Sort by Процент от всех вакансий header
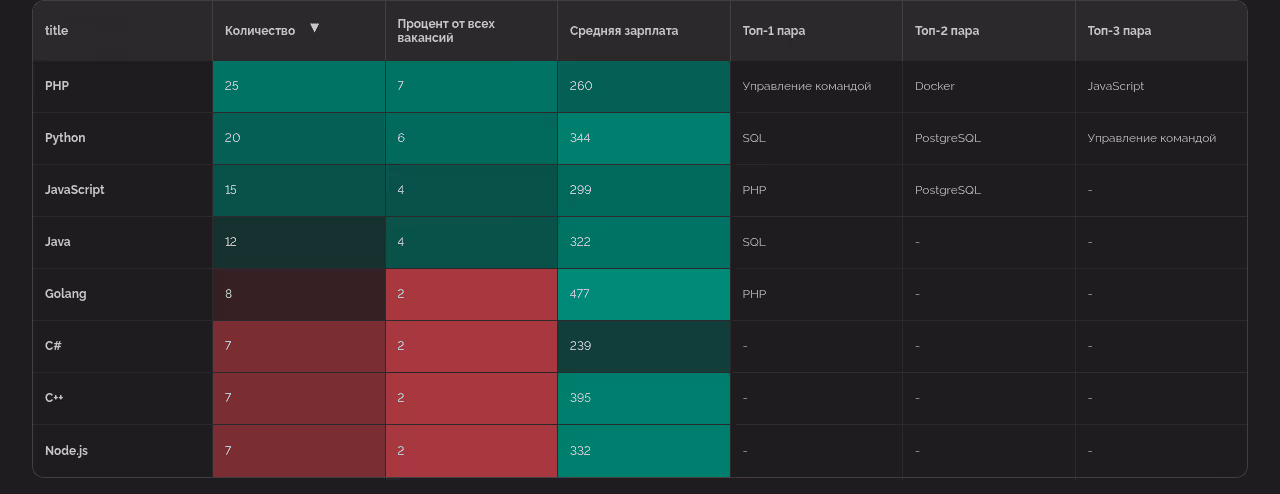1280x494 pixels. [446, 31]
